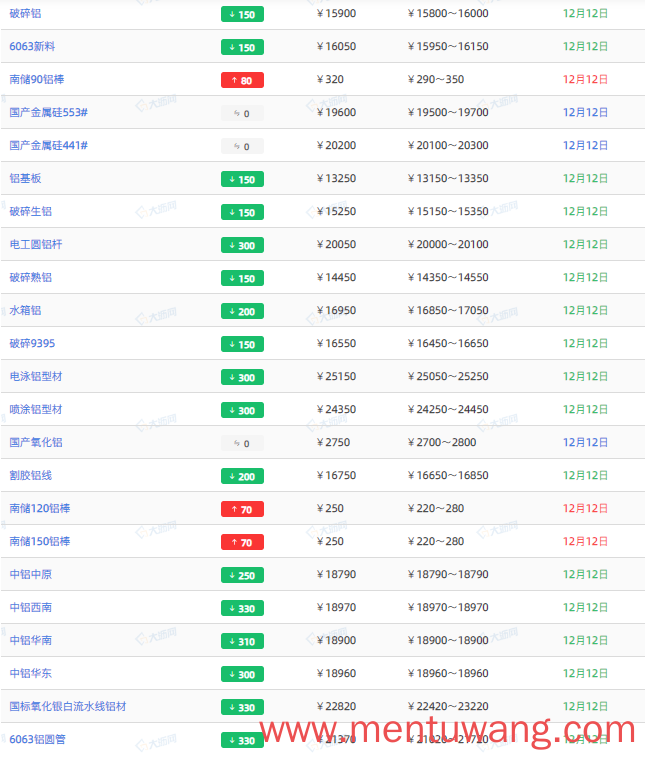This screenshot has width=645, height=760.
Task: Open the 破碎熟铝 product link
Action: (x=31, y=277)
